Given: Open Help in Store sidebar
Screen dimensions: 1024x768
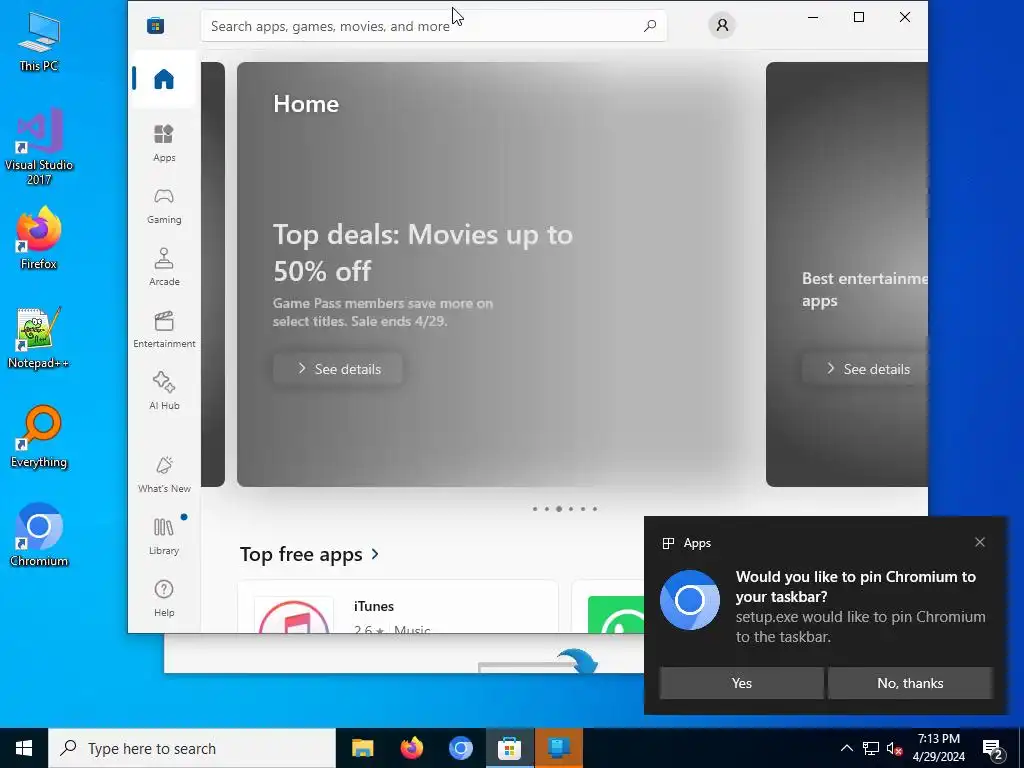Looking at the screenshot, I should click(164, 598).
